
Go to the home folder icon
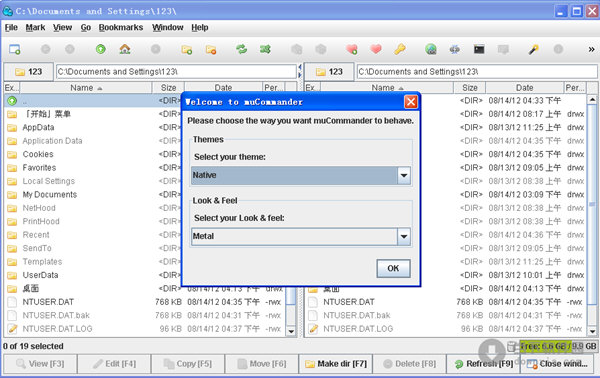coord(125,49)
